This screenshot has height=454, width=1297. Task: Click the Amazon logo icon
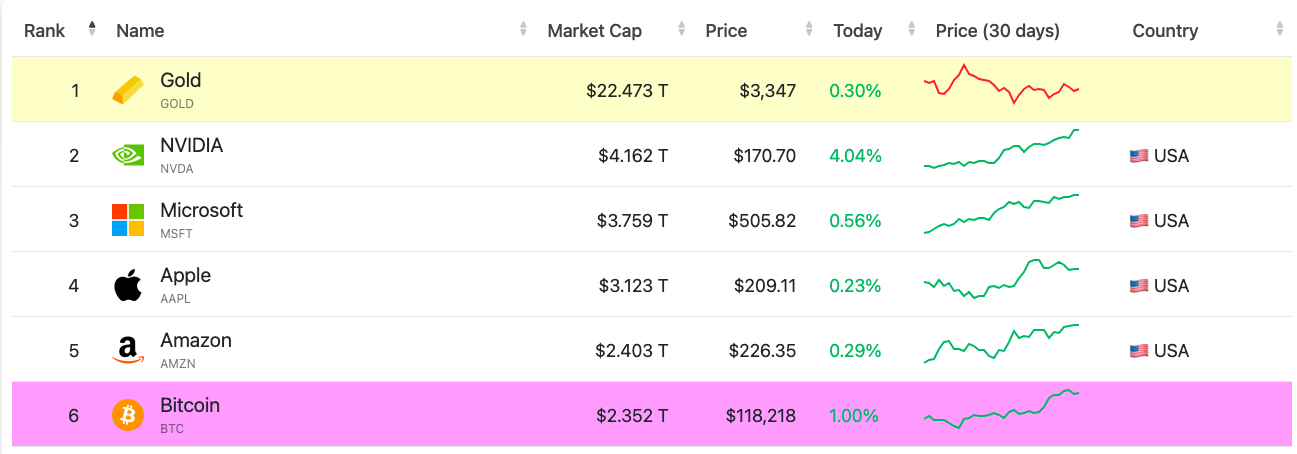coord(127,350)
